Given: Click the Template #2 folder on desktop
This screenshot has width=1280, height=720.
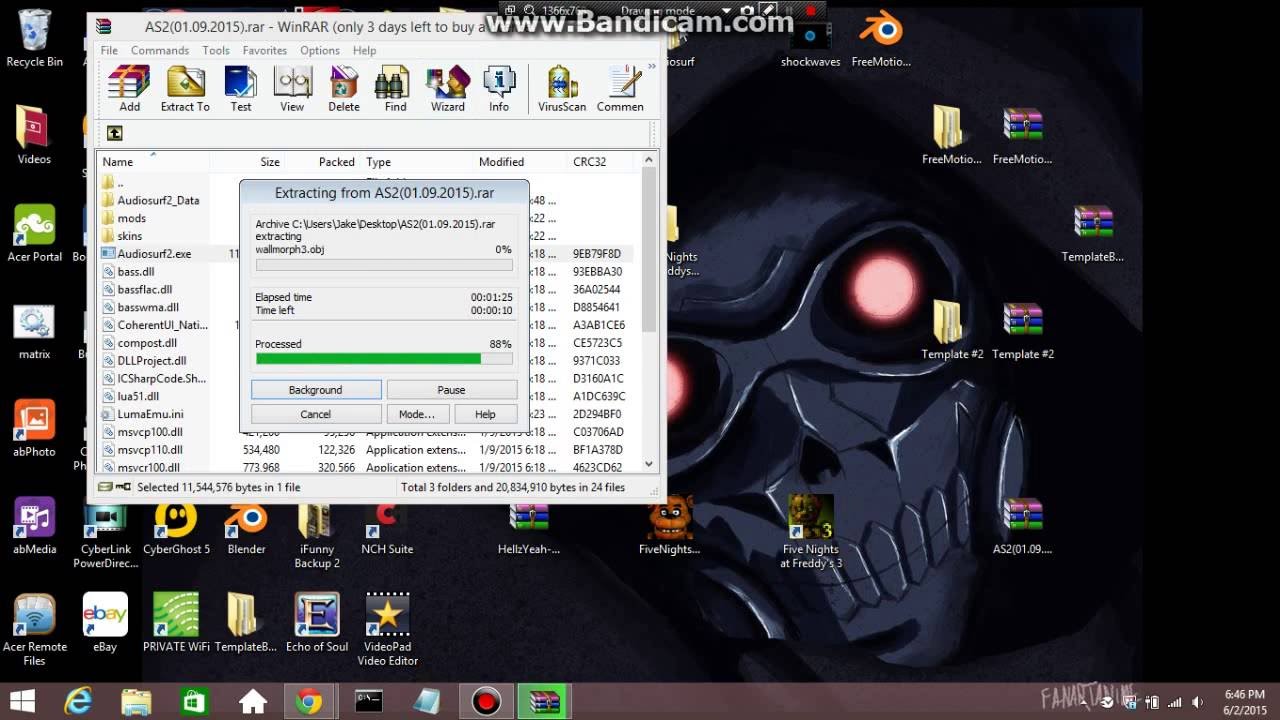Looking at the screenshot, I should 952,330.
